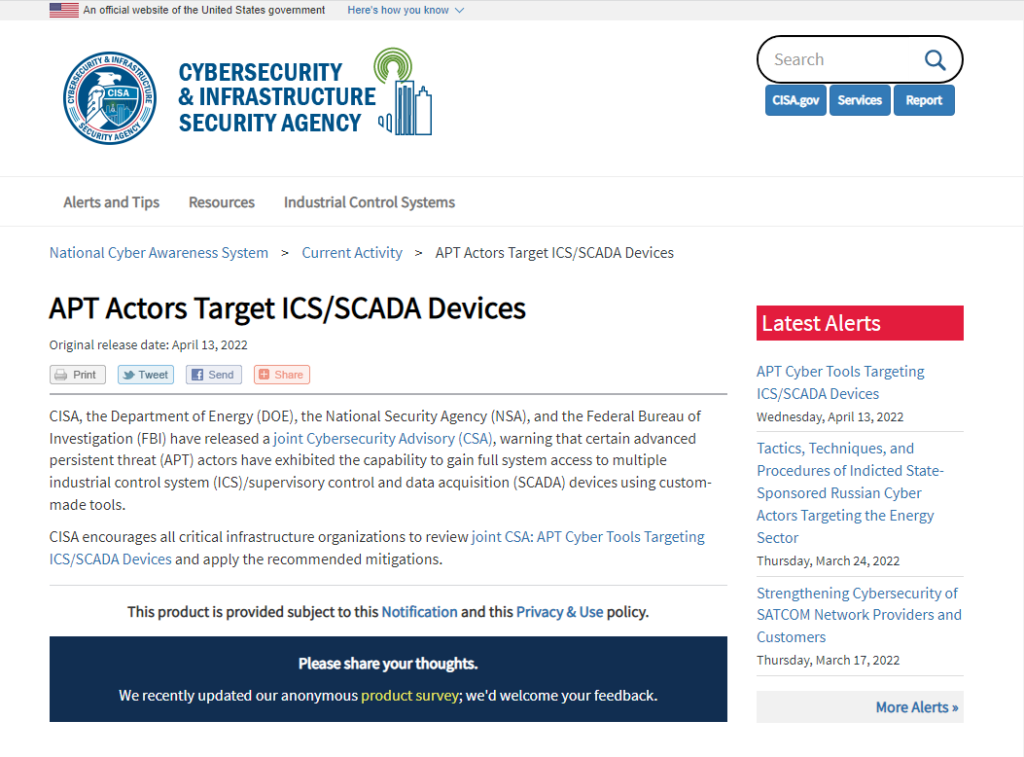The image size is (1024, 757).
Task: Click the US flag icon
Action: click(x=64, y=10)
